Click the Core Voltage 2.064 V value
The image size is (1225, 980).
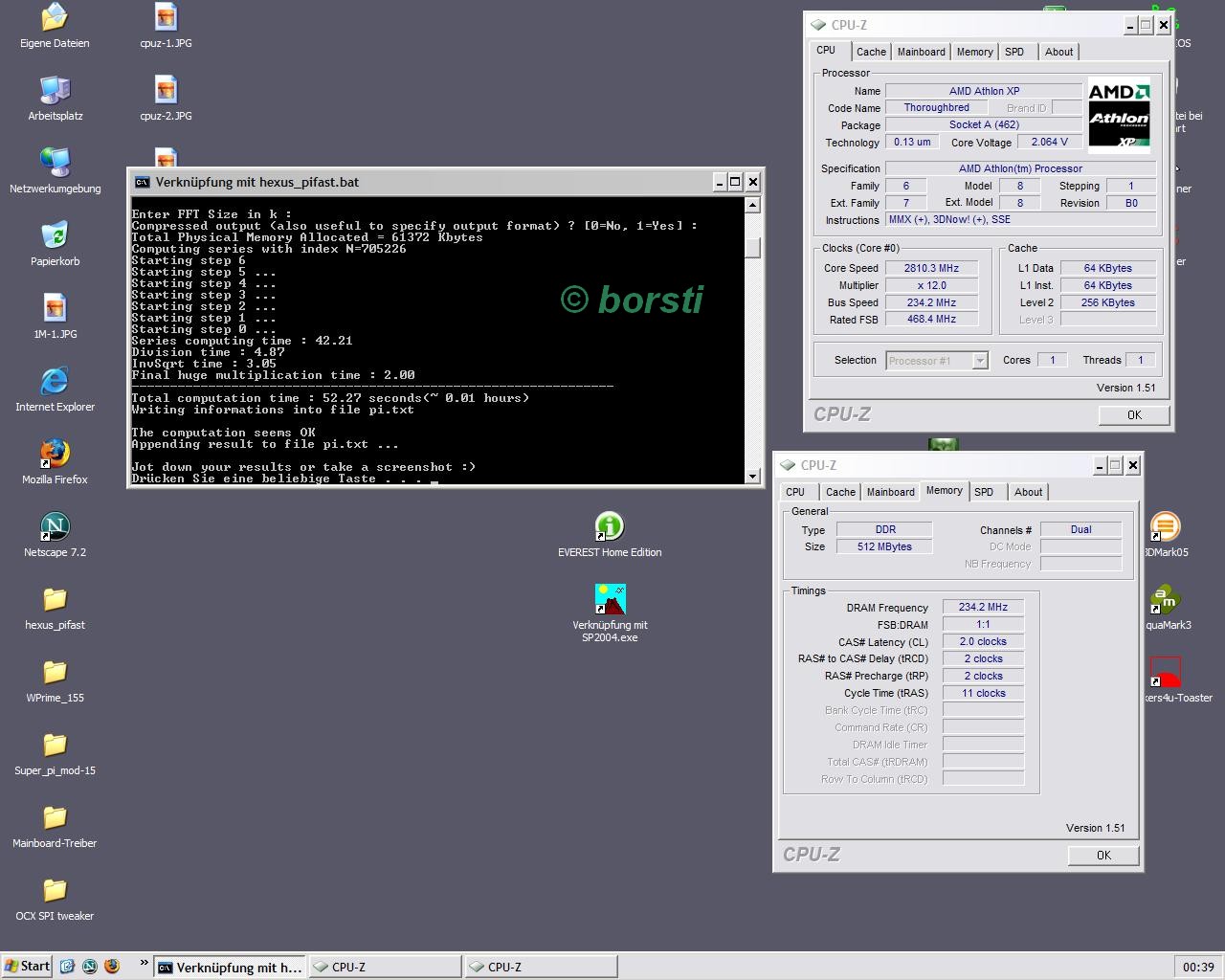(x=1050, y=142)
